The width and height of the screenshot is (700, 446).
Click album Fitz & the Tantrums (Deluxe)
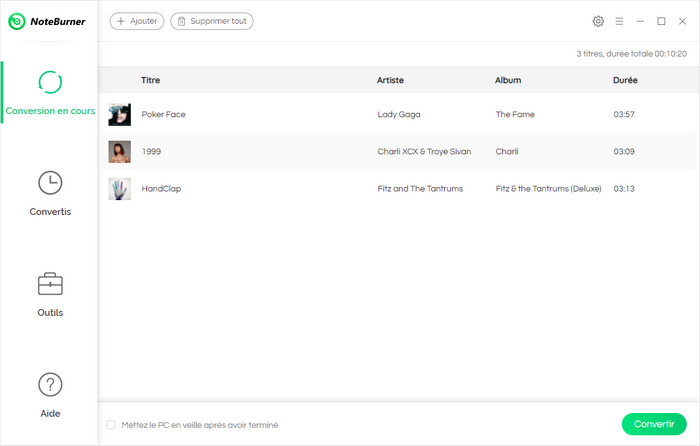coord(548,188)
